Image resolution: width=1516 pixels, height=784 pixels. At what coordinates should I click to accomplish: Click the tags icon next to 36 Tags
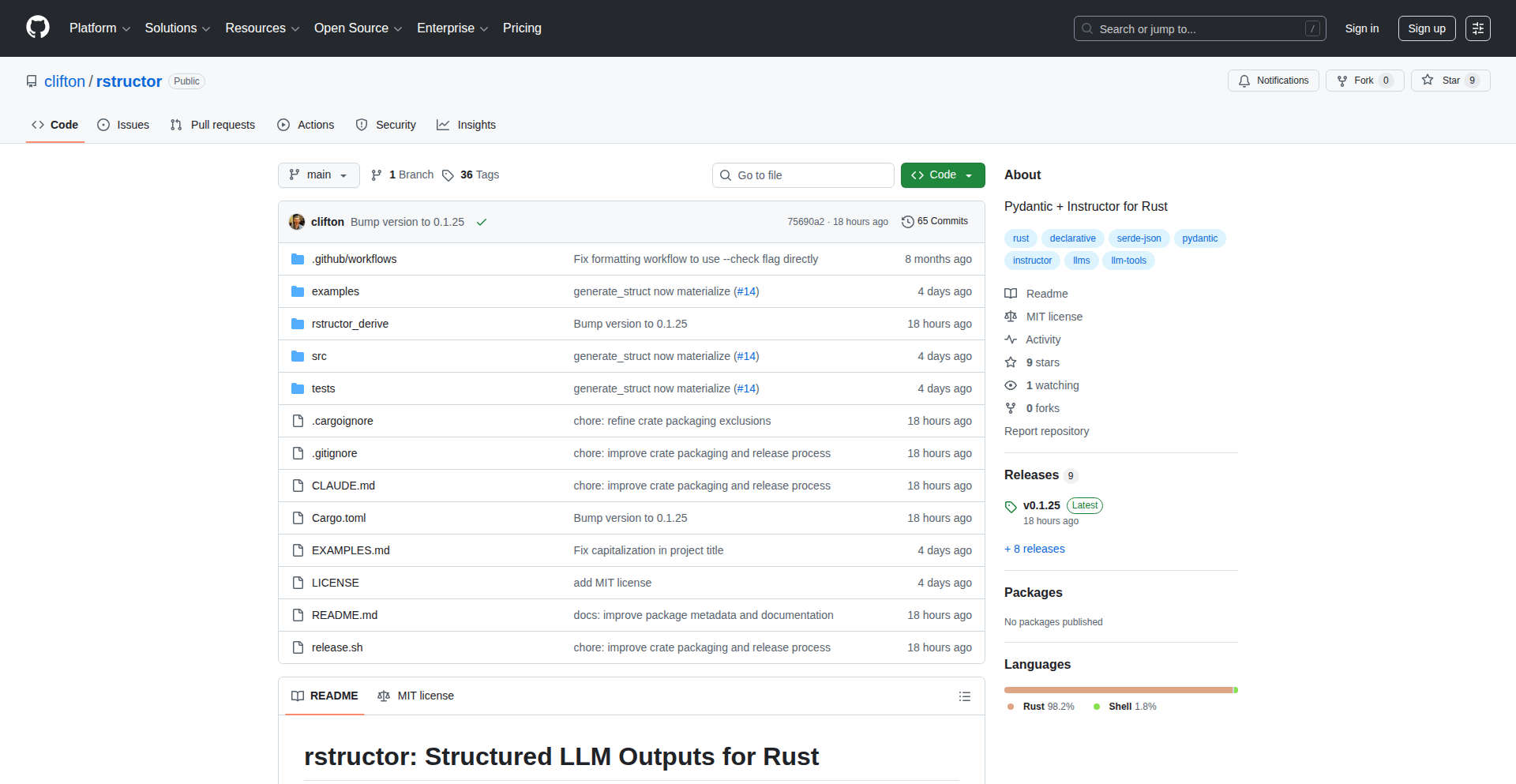(x=448, y=174)
